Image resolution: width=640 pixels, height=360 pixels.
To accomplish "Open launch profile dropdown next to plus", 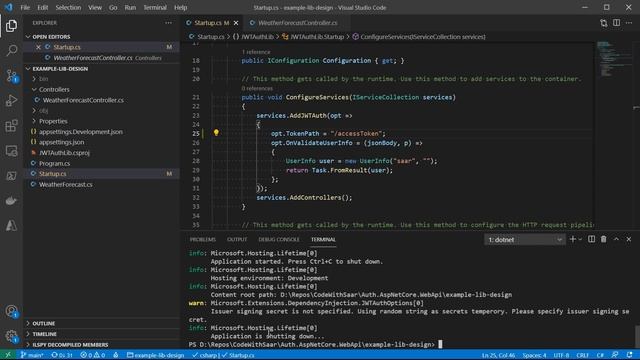I will tap(580, 240).
